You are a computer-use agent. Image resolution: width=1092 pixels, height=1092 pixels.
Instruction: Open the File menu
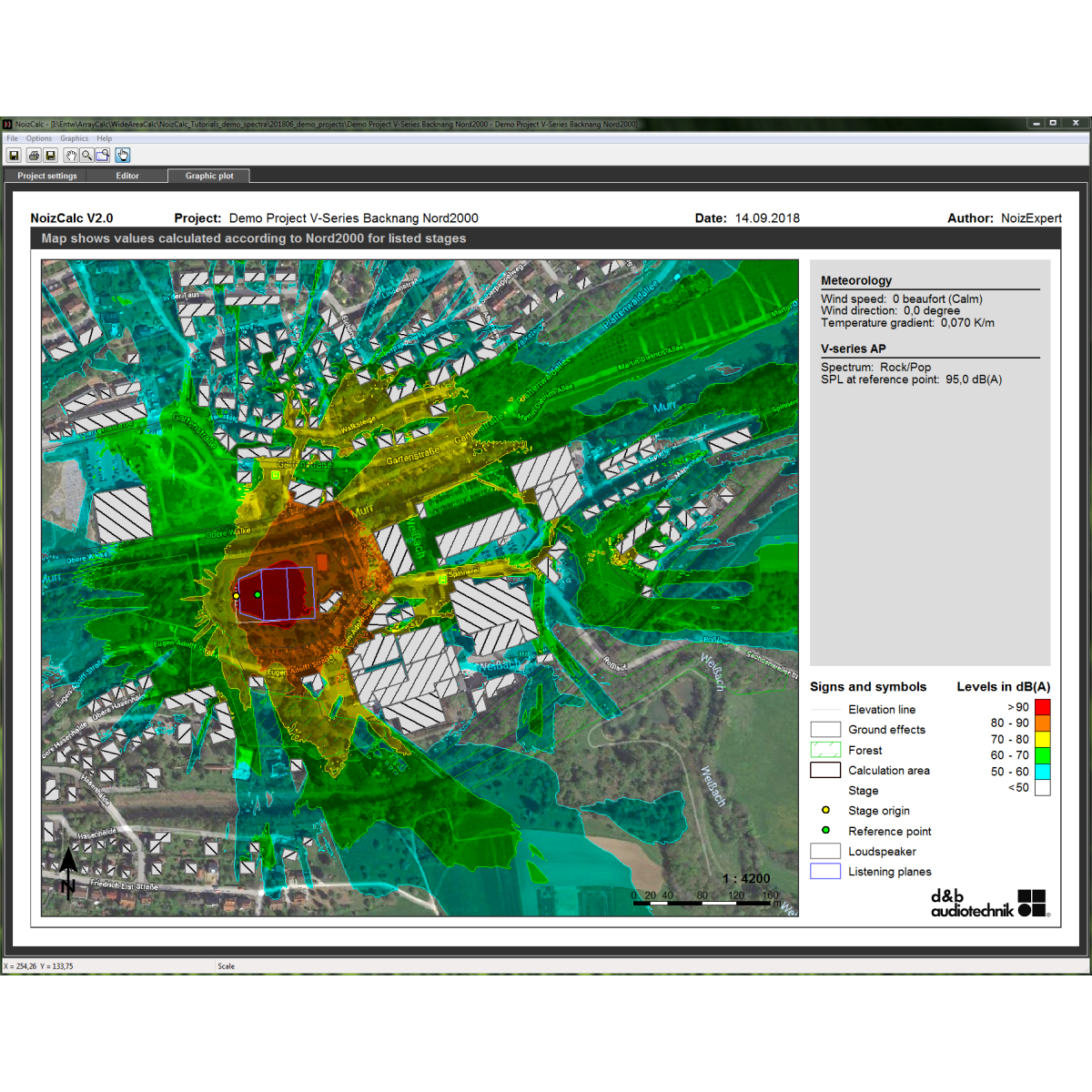(x=13, y=138)
